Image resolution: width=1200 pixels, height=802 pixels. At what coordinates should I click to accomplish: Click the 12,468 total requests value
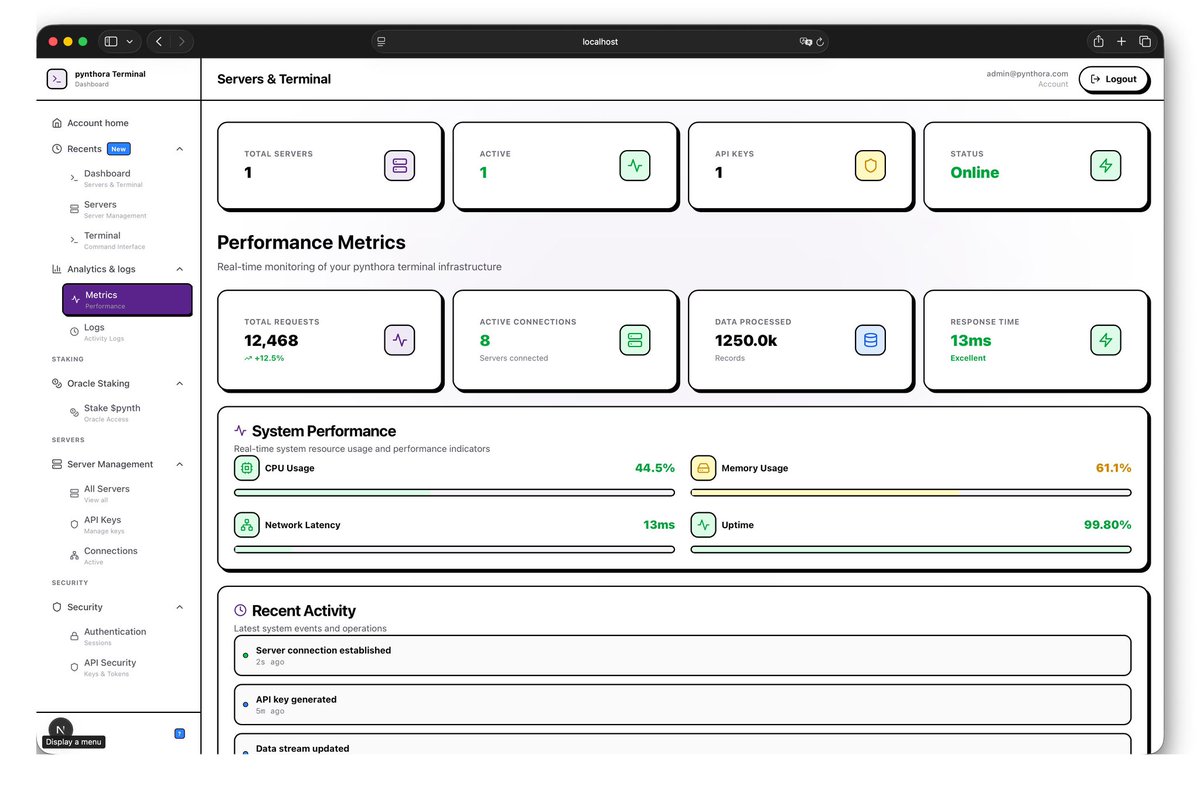pyautogui.click(x=271, y=341)
